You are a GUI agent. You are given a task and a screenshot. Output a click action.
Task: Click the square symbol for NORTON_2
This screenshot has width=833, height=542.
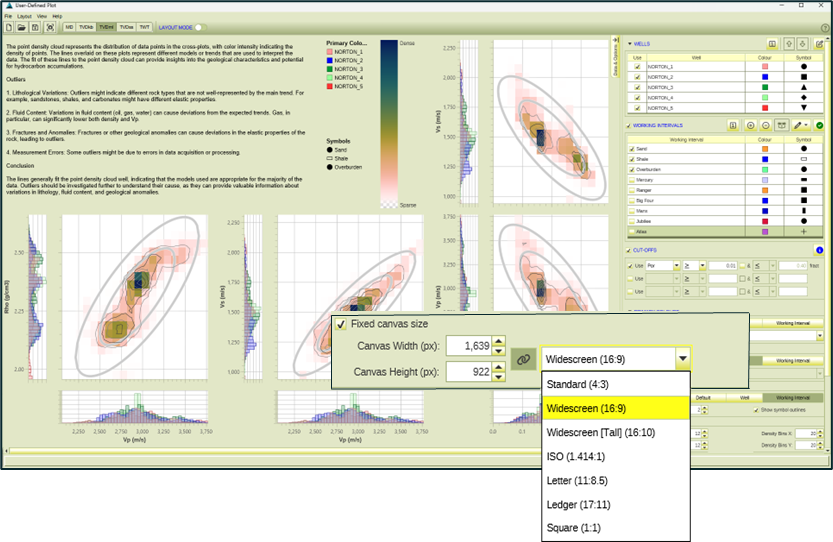803,77
